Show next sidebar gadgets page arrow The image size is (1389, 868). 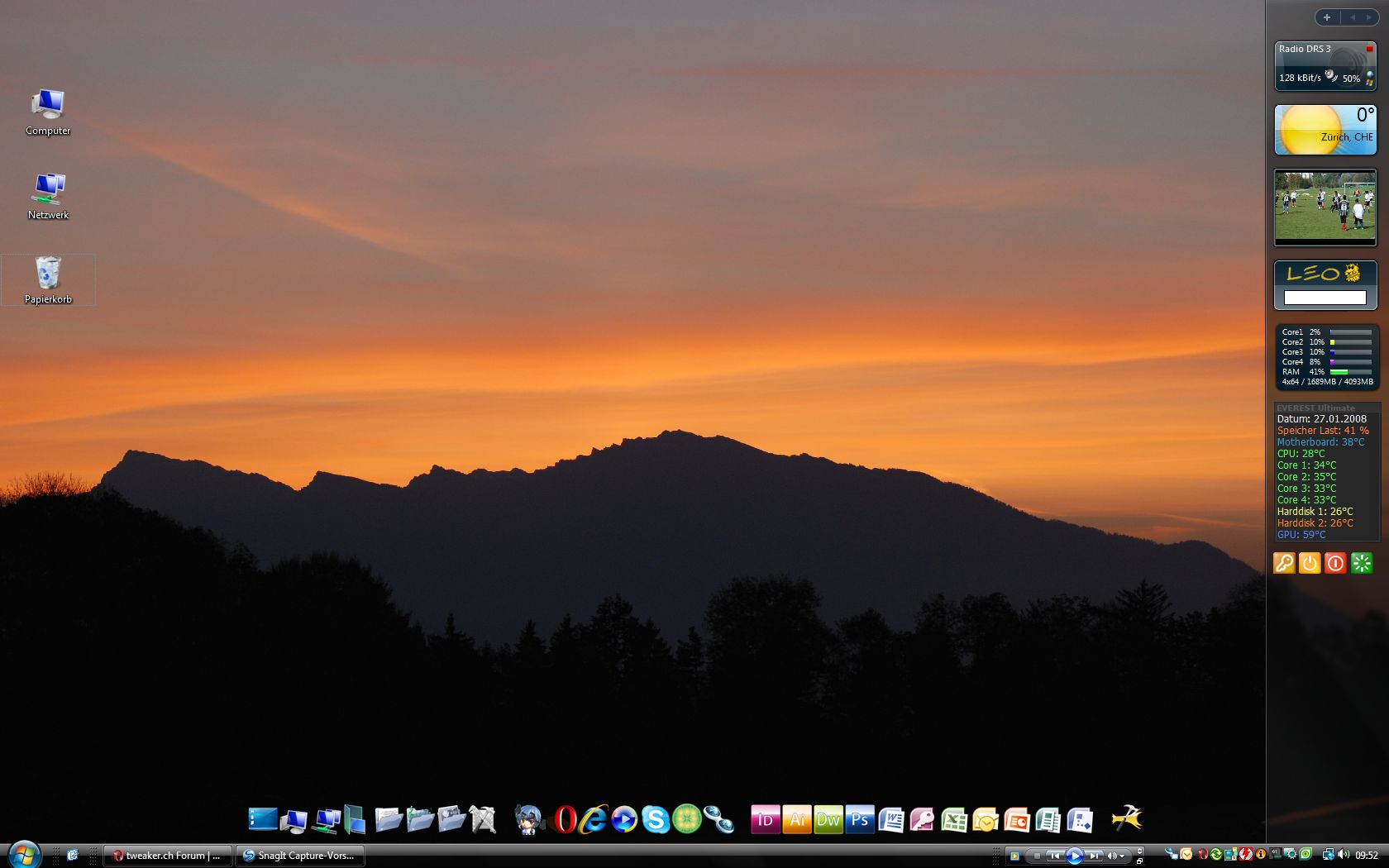click(1368, 17)
